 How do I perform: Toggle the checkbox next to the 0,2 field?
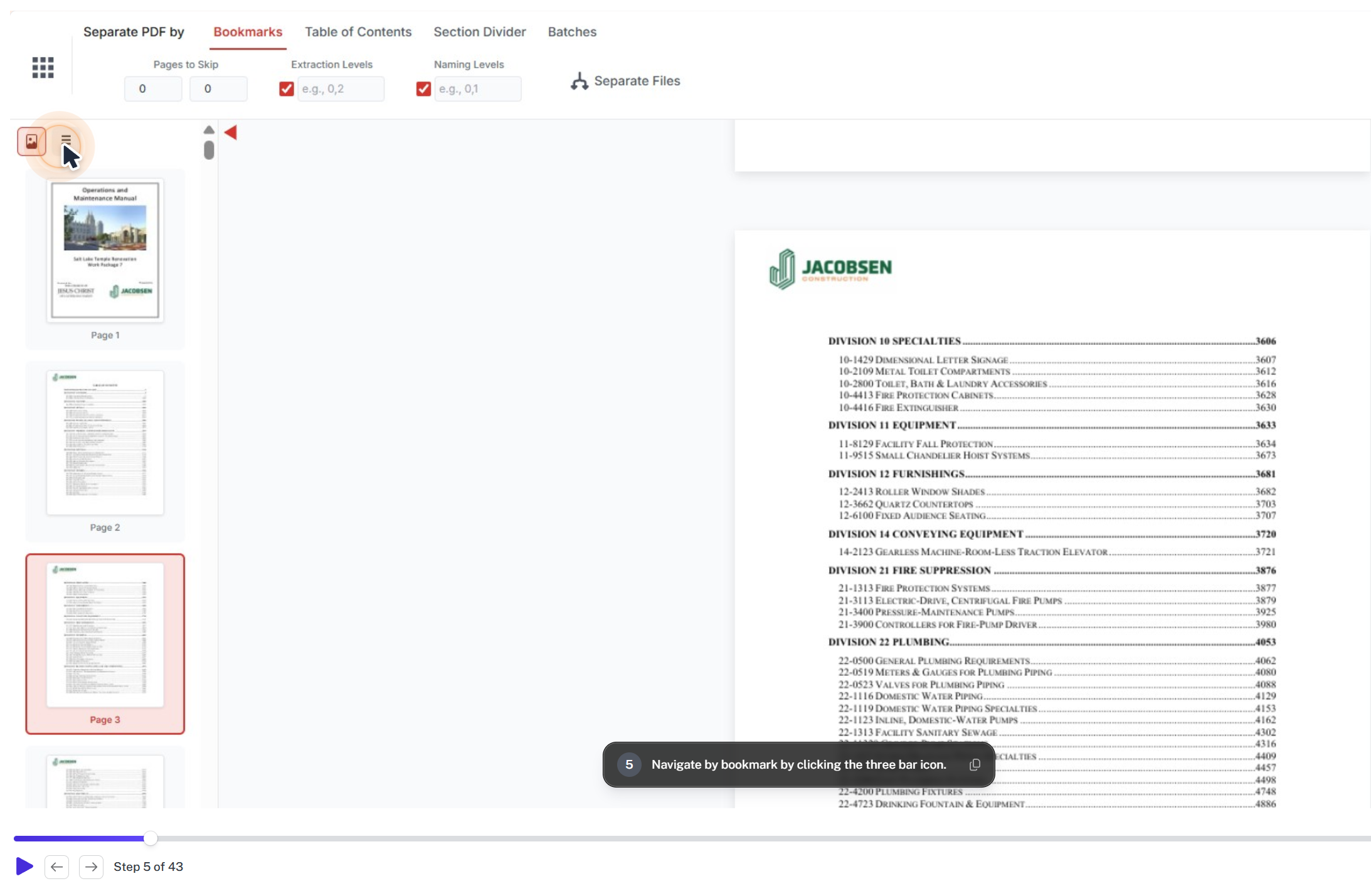tap(286, 88)
